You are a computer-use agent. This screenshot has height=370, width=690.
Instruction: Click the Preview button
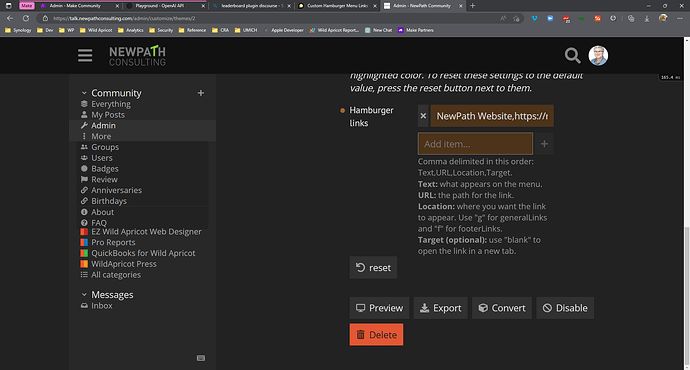(379, 308)
